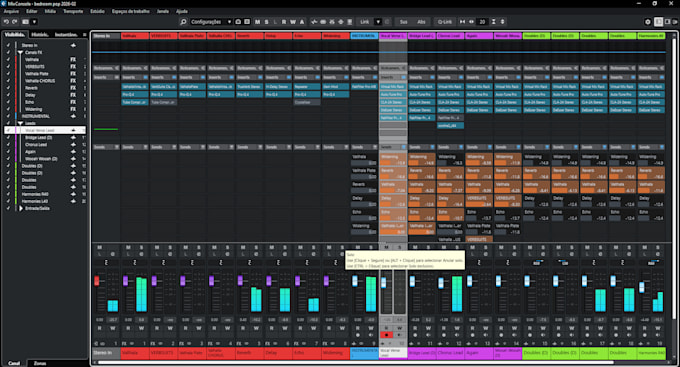Screen dimensions: 680x367
Task: Click the Sus button
Action: pos(403,22)
